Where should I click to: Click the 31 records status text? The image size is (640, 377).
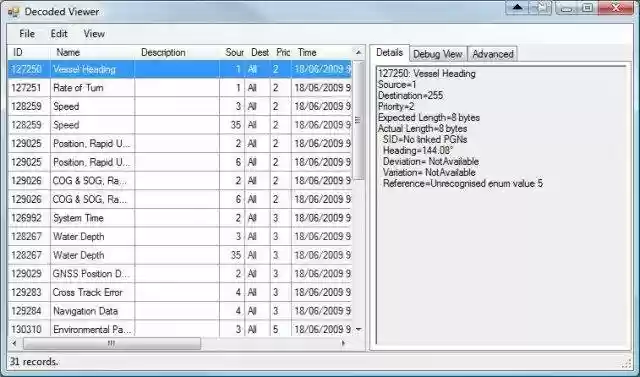pyautogui.click(x=34, y=362)
